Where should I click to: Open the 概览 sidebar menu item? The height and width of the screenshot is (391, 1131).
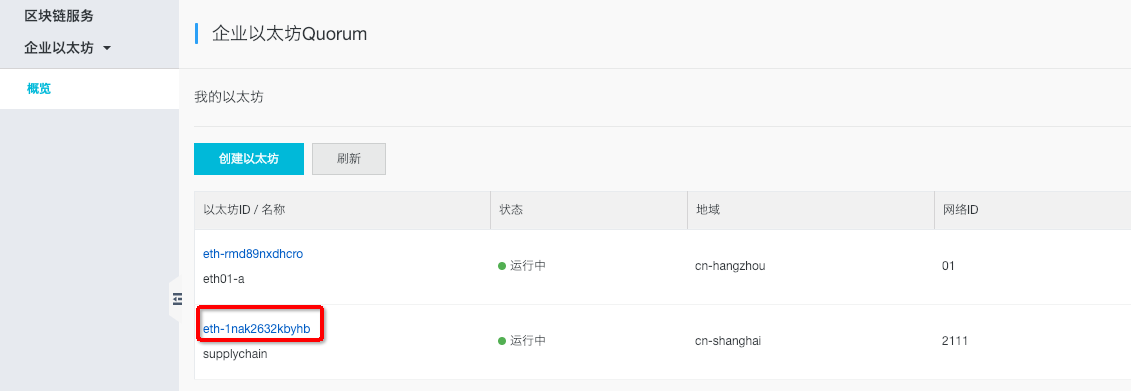tap(39, 89)
